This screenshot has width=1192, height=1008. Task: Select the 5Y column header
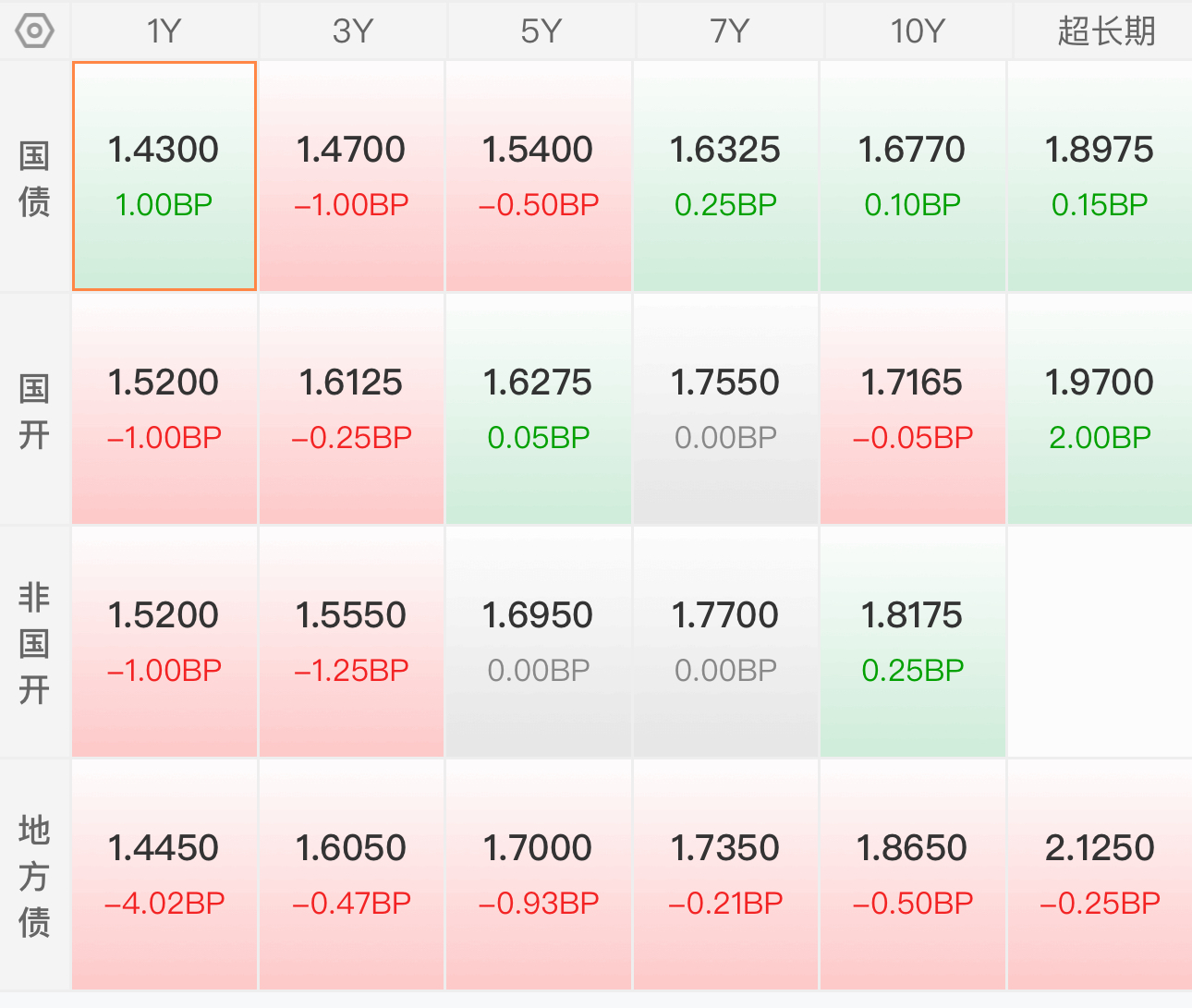[x=541, y=30]
